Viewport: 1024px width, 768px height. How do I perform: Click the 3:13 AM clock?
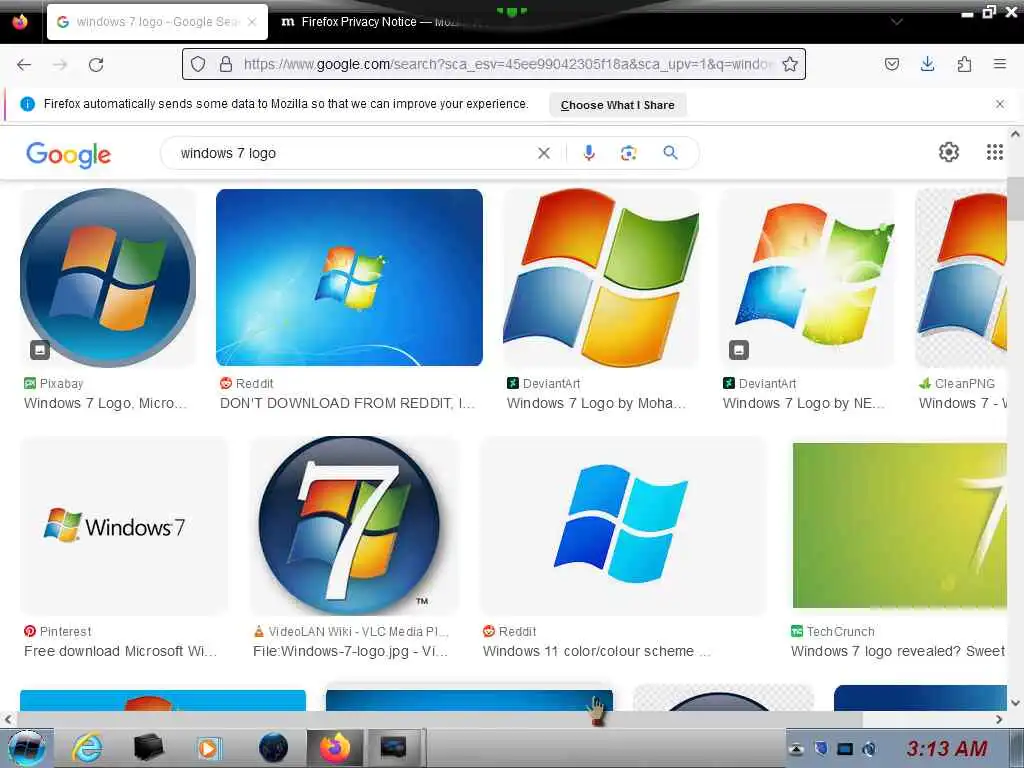(x=946, y=748)
